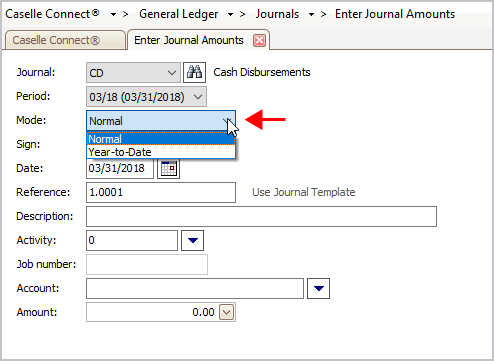The height and width of the screenshot is (361, 494).
Task: Select Year-to-Date from Mode list
Action: pos(161,152)
